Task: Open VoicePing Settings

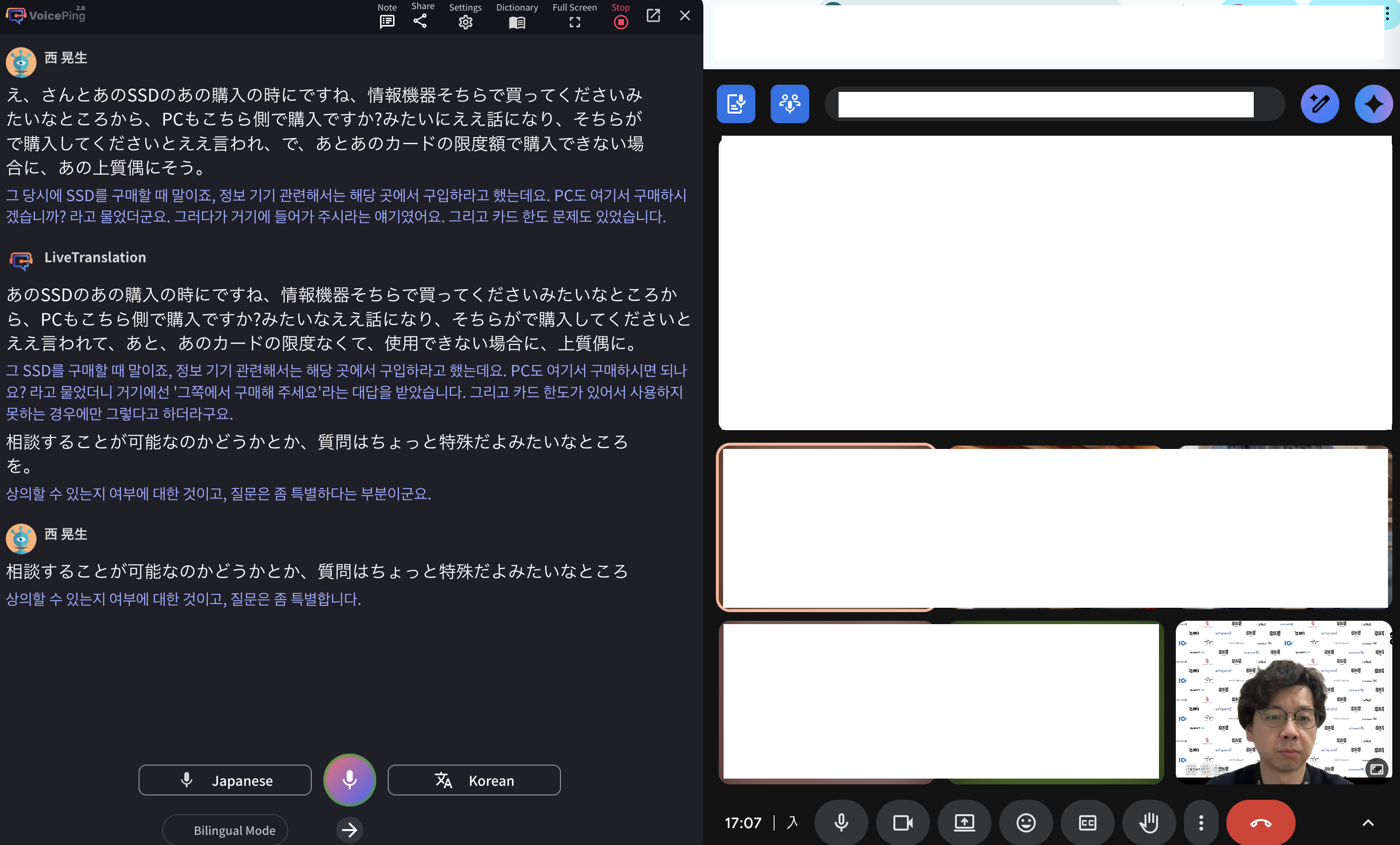Action: pos(465,22)
